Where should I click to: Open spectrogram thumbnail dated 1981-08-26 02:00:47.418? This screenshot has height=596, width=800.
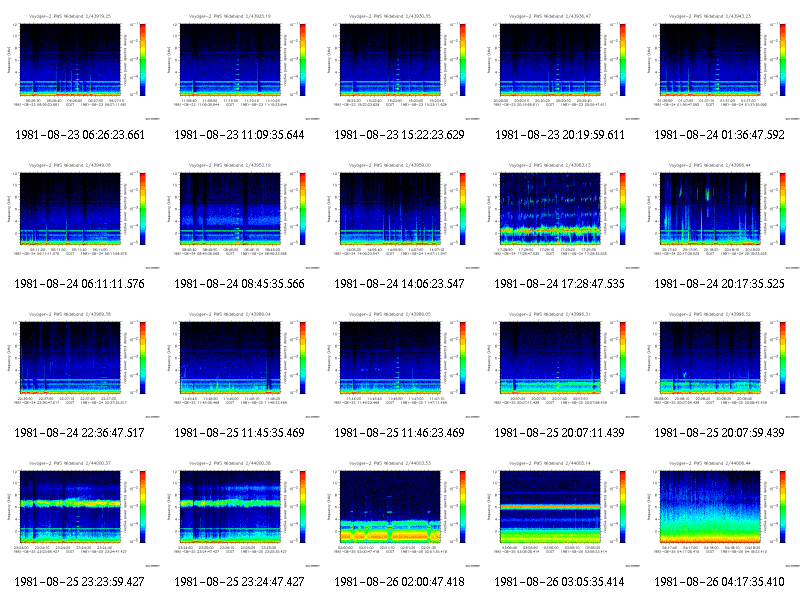click(x=400, y=513)
